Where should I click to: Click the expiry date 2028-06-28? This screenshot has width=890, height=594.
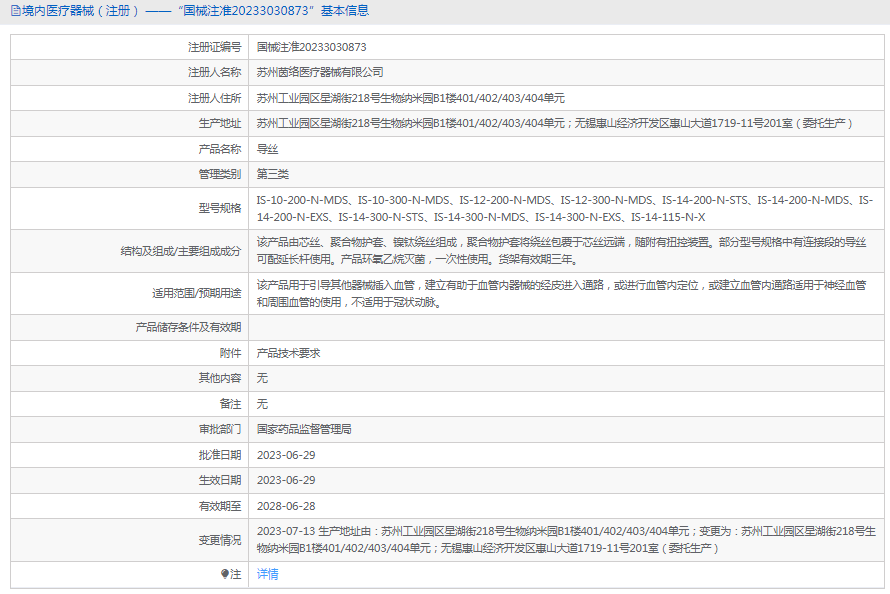point(286,506)
